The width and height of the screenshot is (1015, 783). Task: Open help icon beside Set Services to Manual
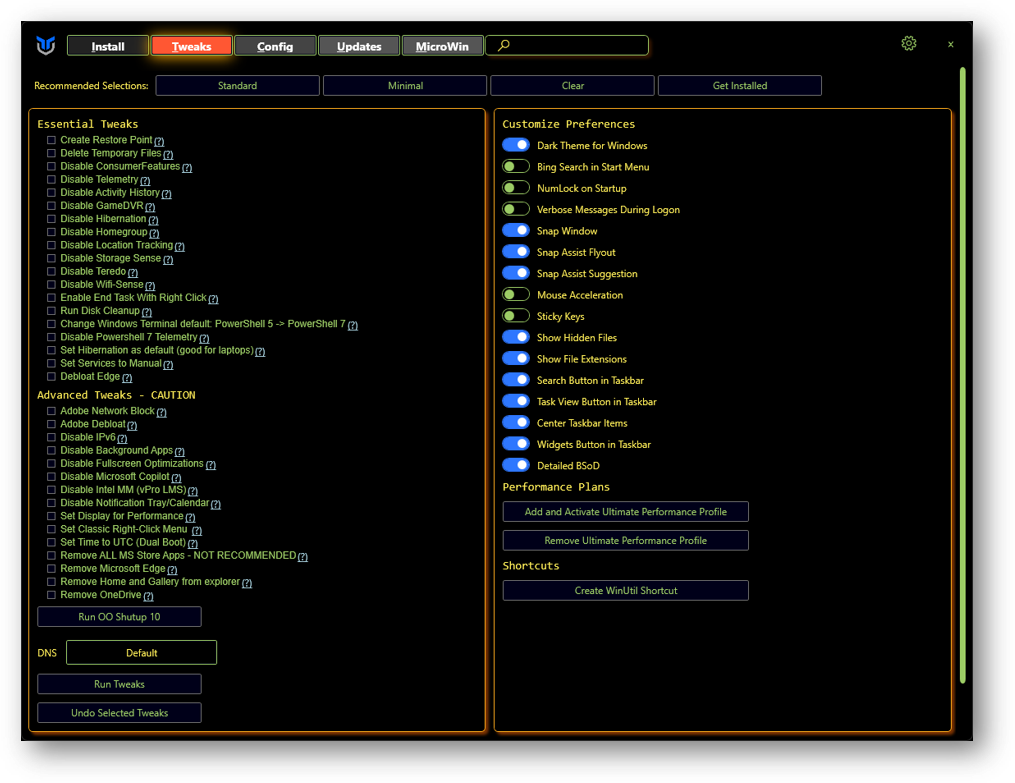pos(168,365)
